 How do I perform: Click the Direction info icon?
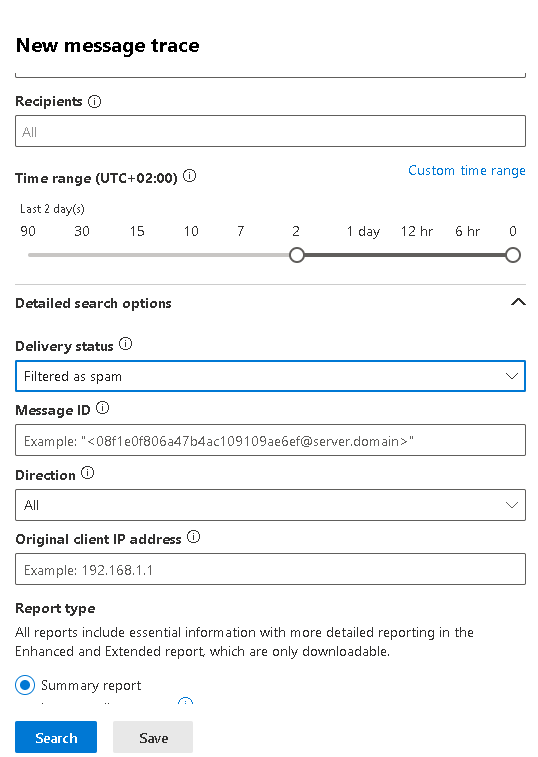[87, 473]
